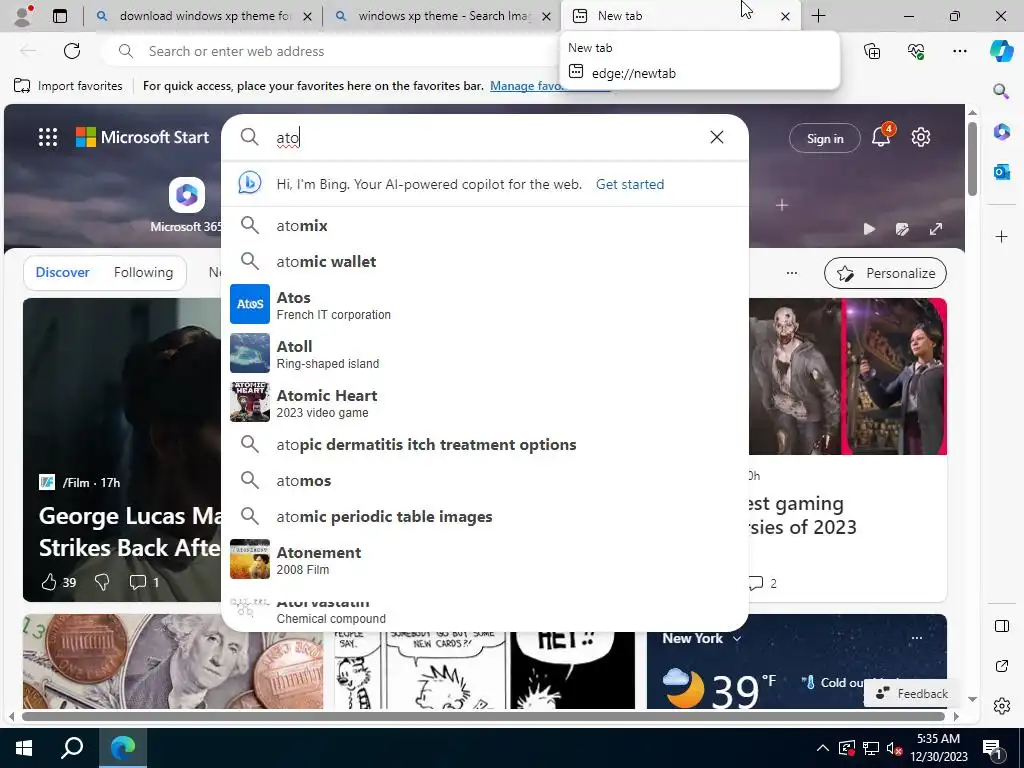Add a quick link with plus icon
The image size is (1024, 768).
[782, 205]
